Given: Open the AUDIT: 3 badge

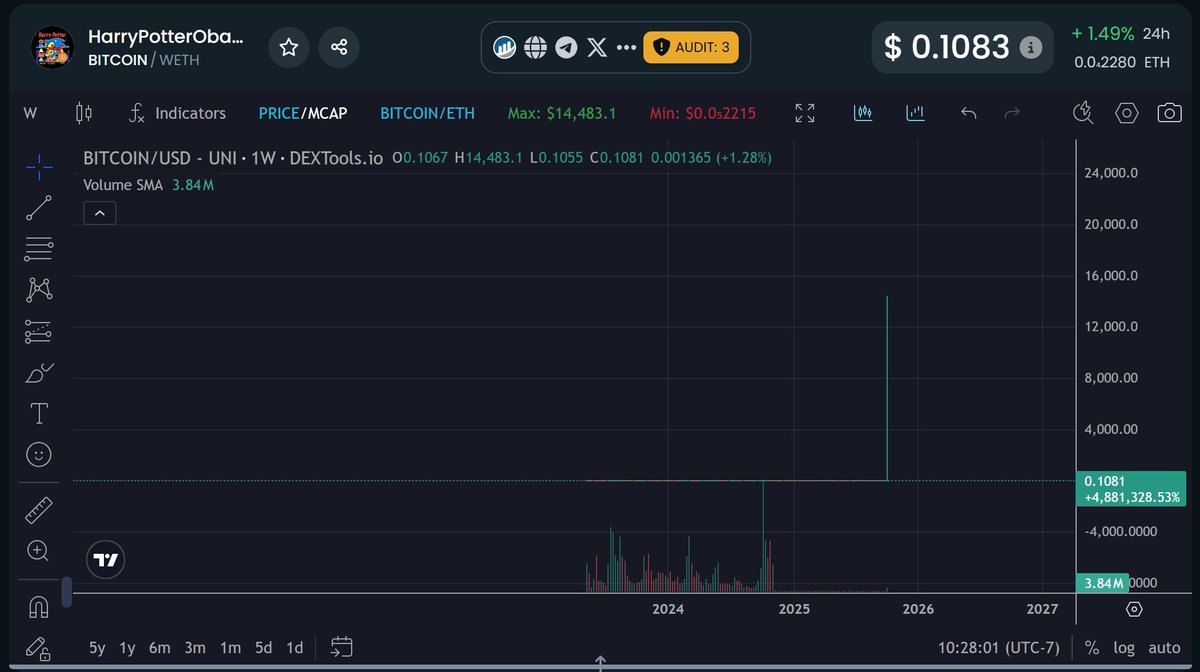Looking at the screenshot, I should (x=691, y=47).
